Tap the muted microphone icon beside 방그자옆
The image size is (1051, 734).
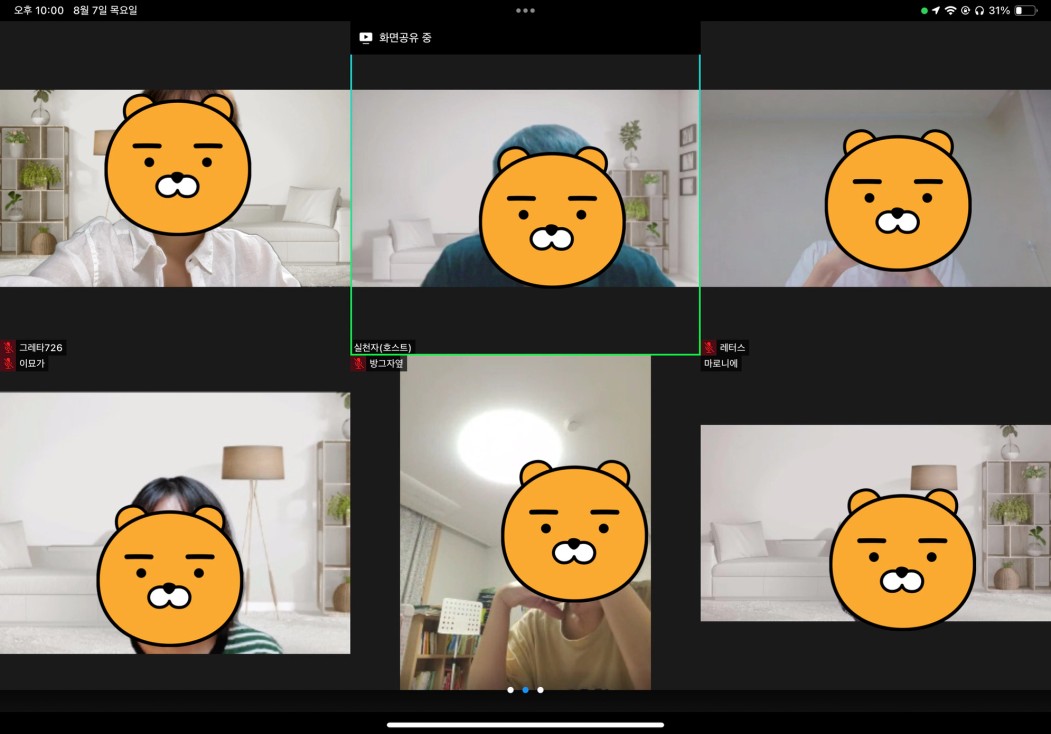click(359, 363)
